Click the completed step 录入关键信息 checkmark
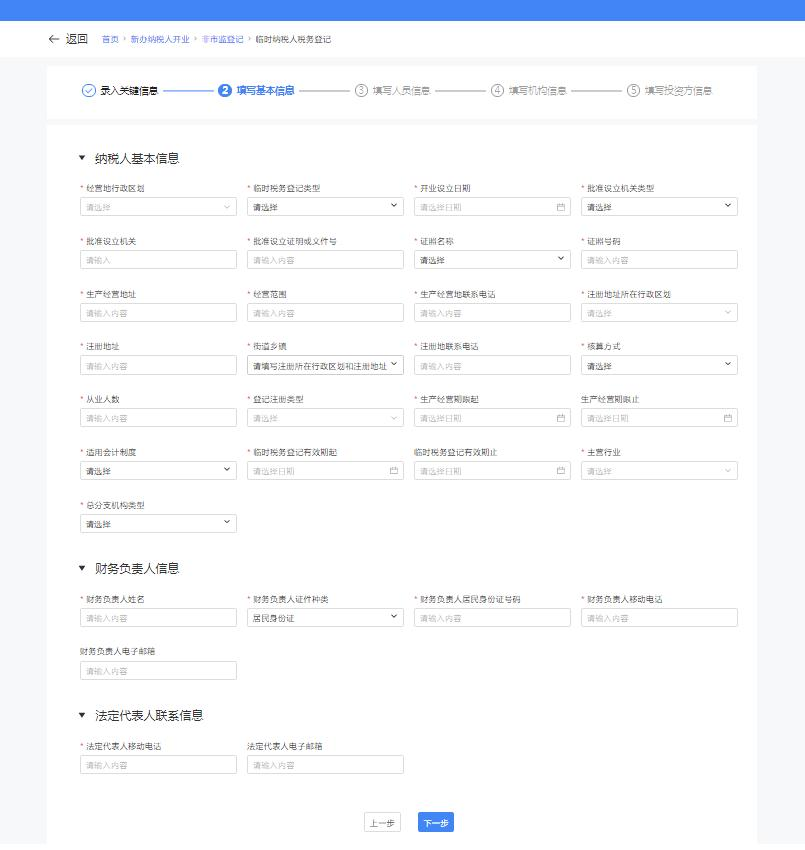 tap(89, 91)
